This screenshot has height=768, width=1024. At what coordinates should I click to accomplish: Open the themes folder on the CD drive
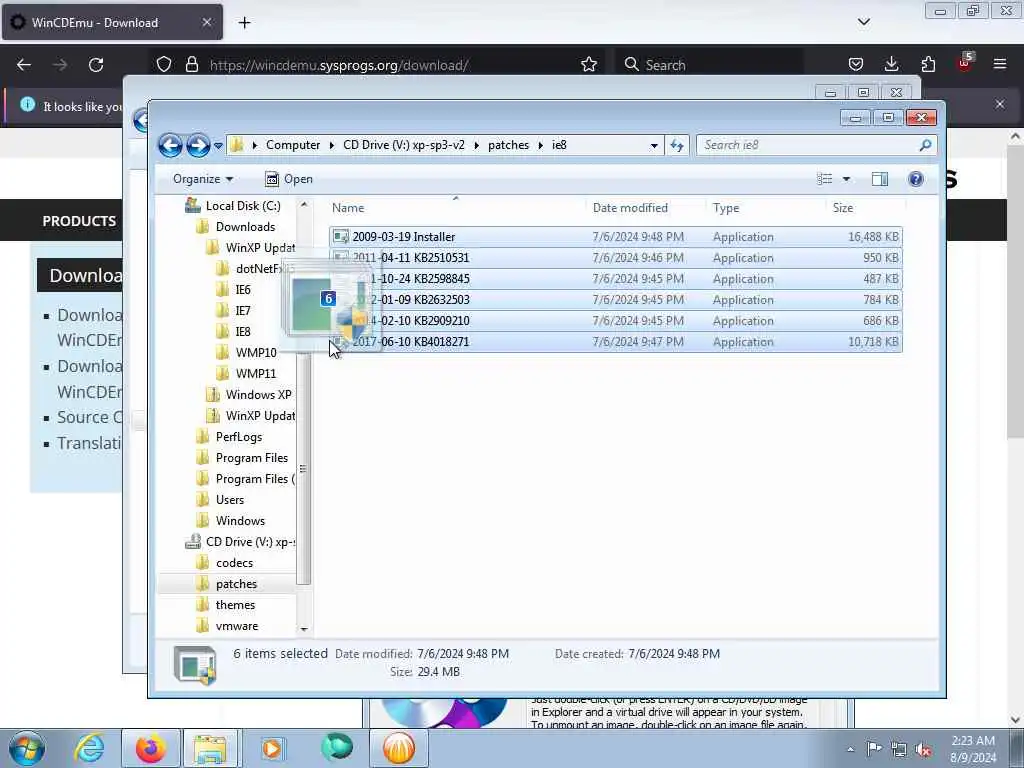click(x=235, y=605)
